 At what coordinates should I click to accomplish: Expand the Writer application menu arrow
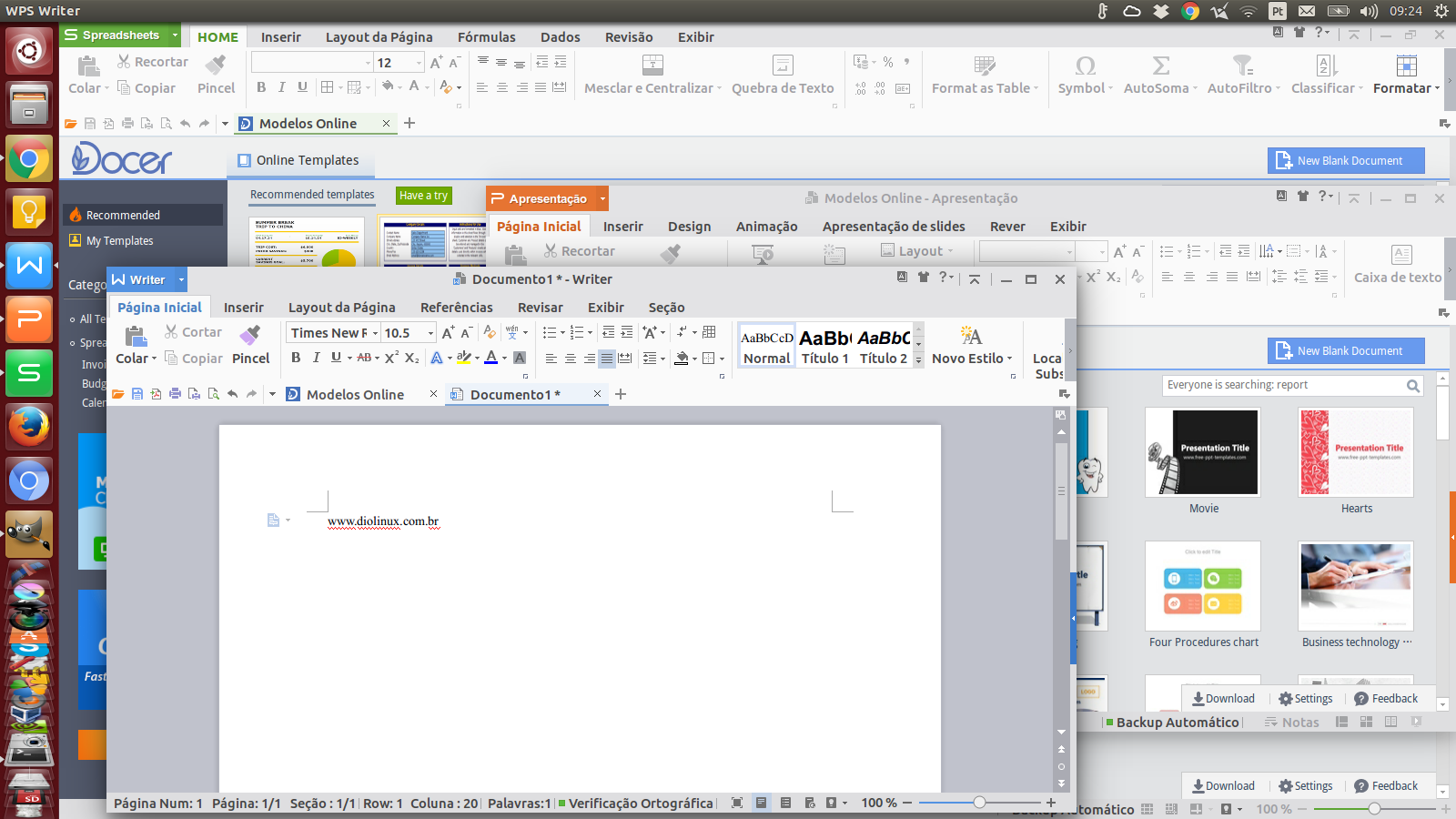coord(181,279)
